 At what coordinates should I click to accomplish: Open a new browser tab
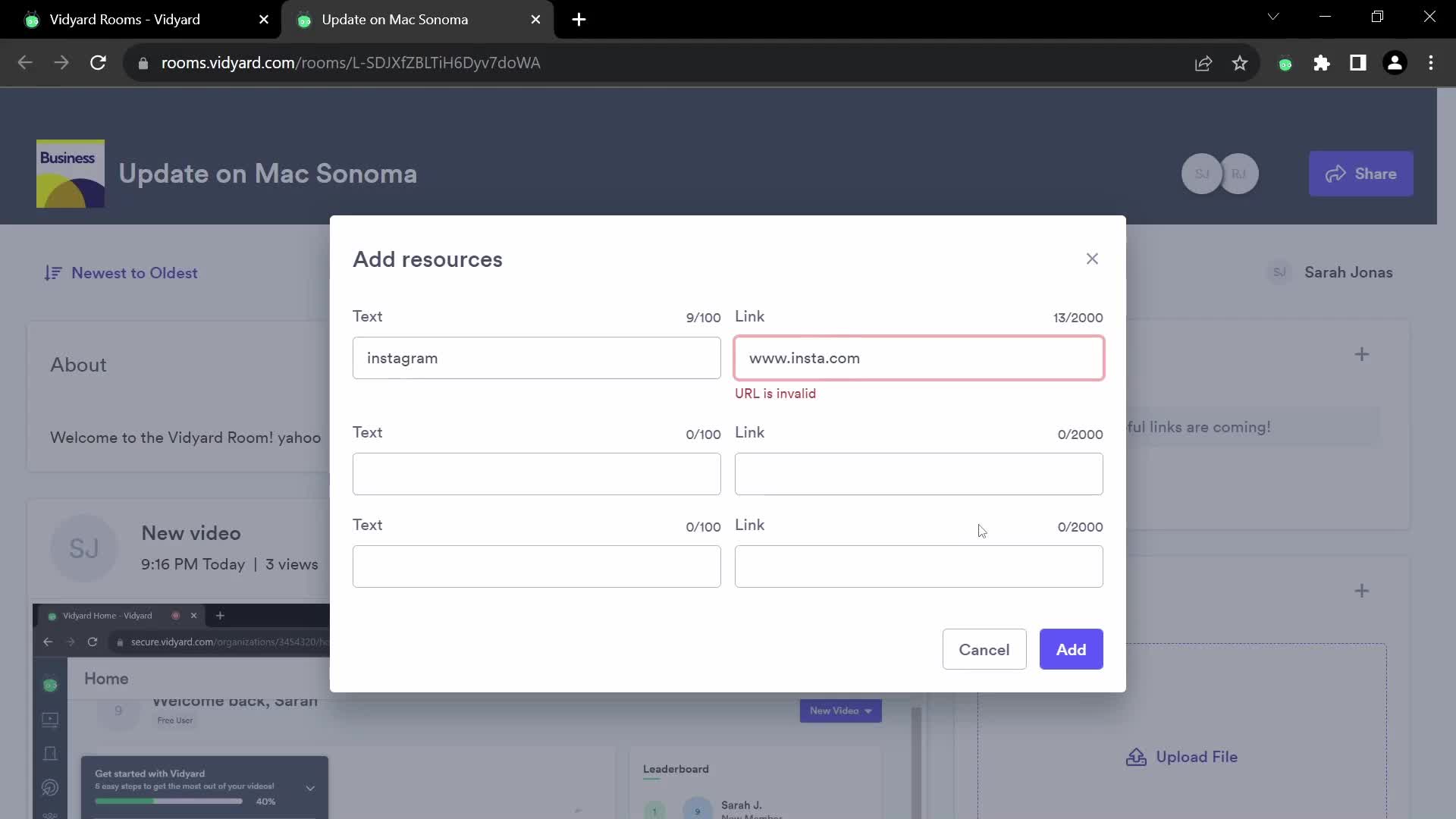pos(579,20)
